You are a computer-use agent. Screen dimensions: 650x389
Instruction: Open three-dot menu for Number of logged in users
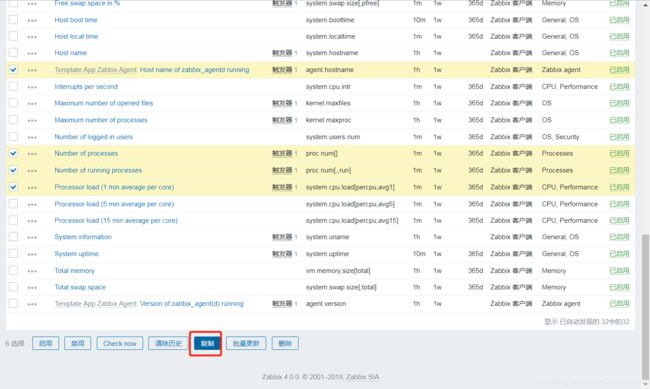pyautogui.click(x=32, y=137)
